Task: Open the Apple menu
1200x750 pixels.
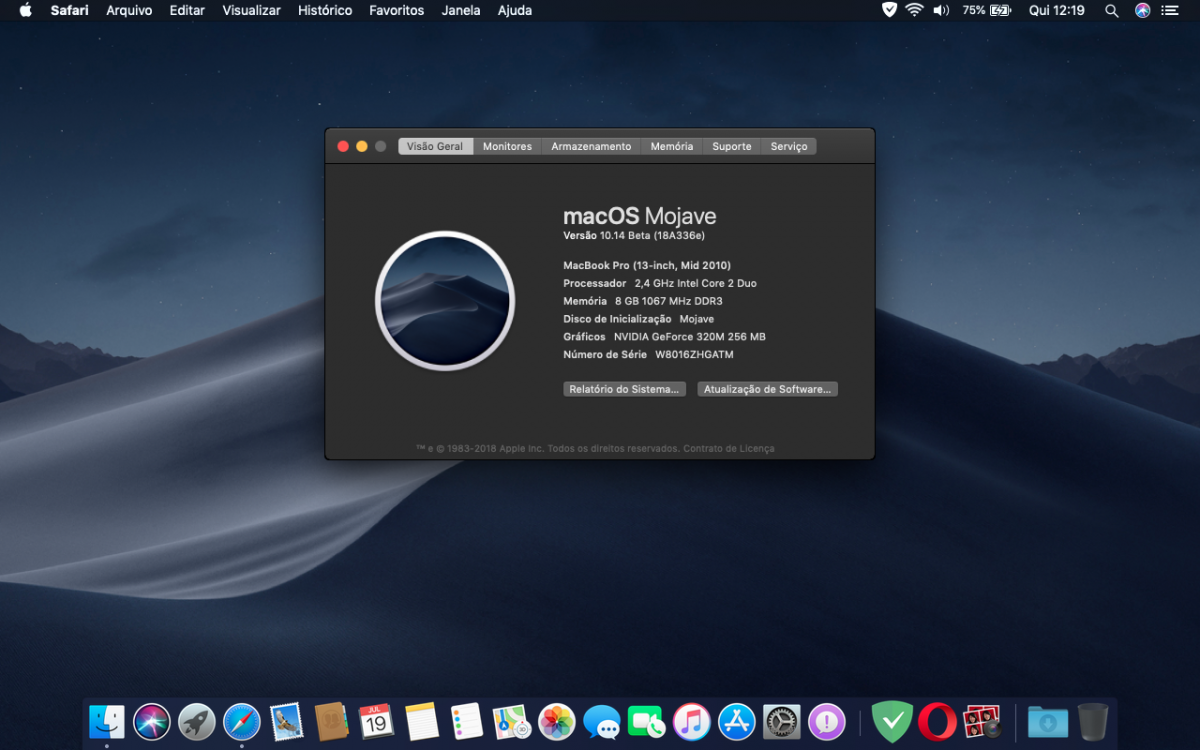Action: click(25, 10)
